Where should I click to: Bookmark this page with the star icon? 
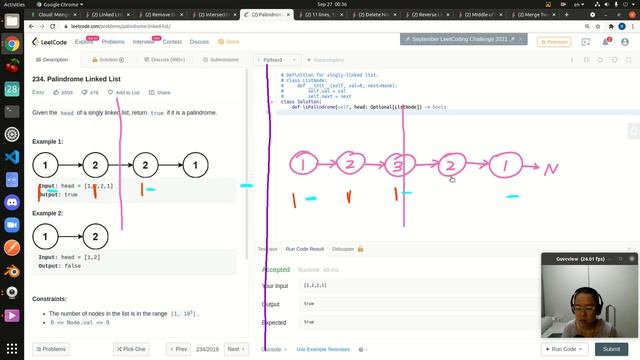[598, 26]
